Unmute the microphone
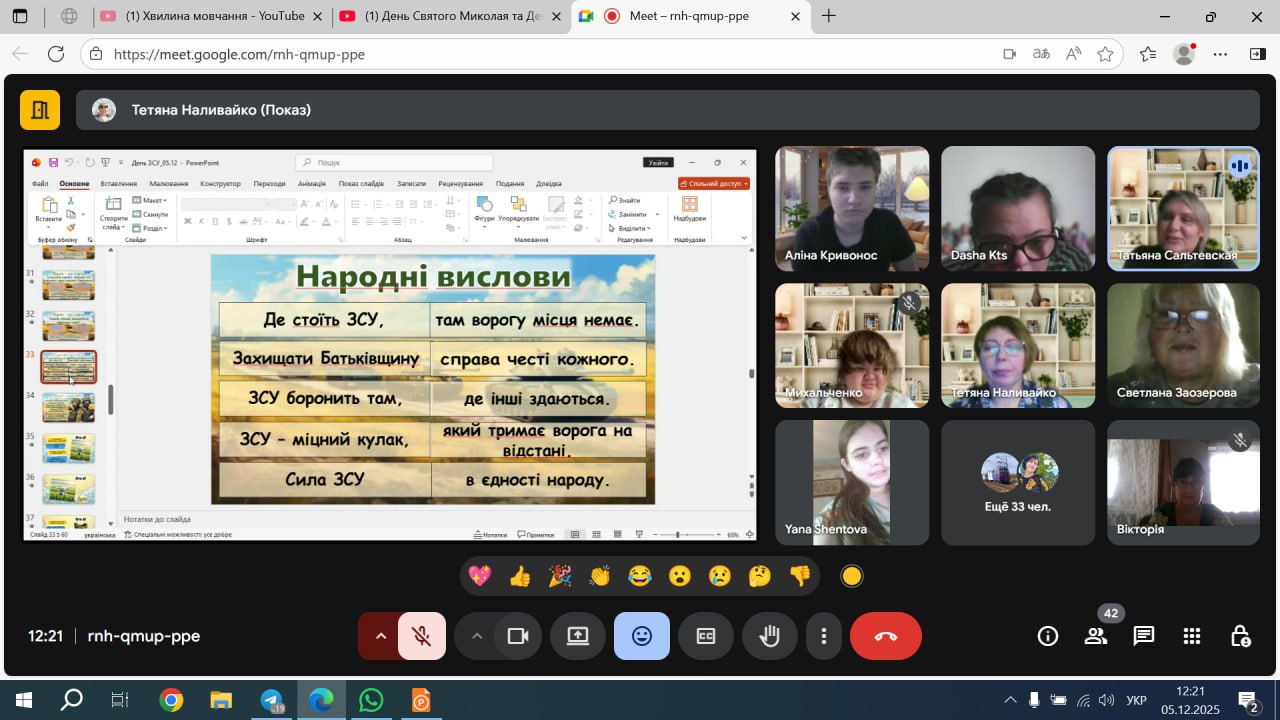 pyautogui.click(x=422, y=636)
